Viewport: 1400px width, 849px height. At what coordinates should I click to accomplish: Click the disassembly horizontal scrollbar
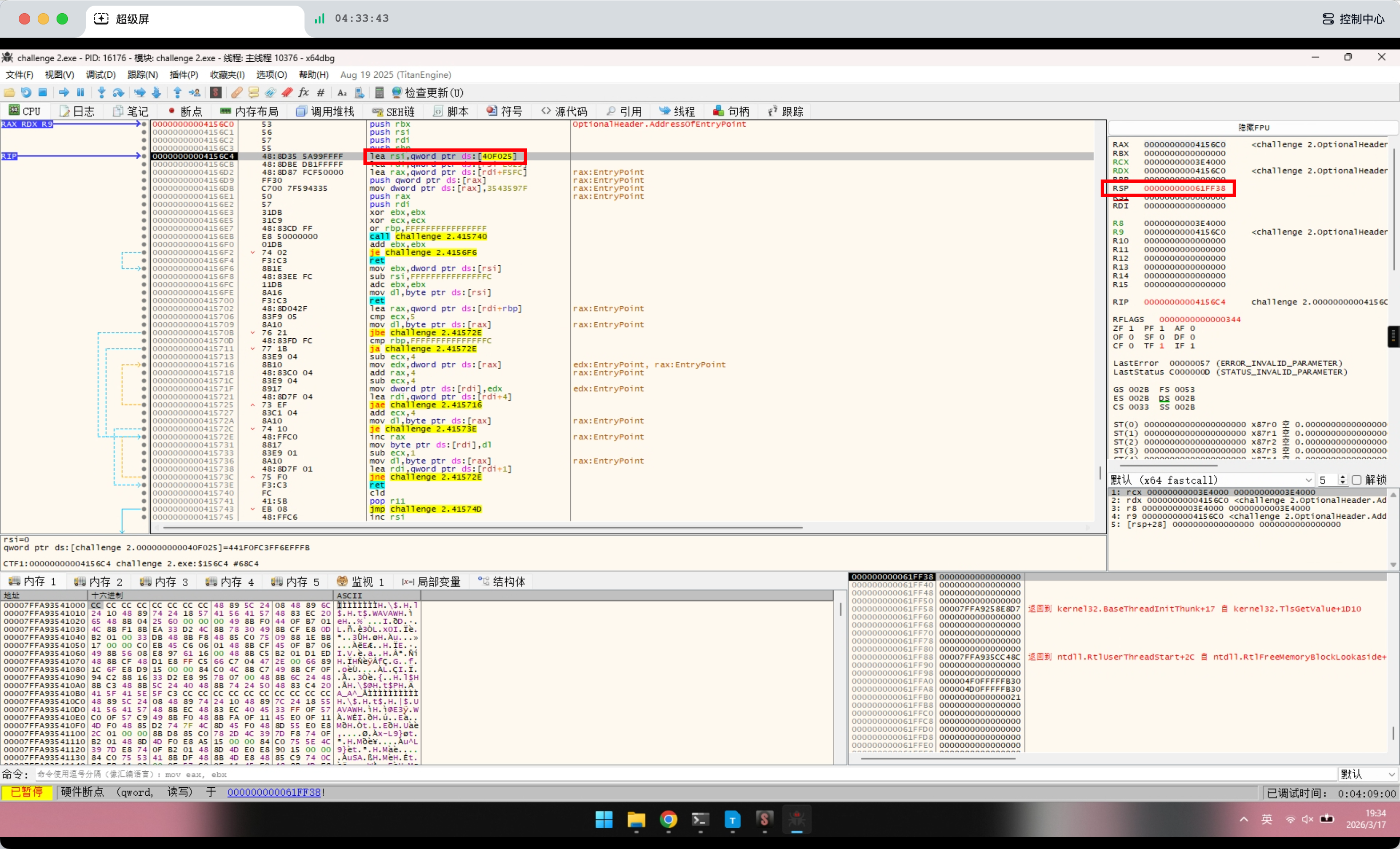483,528
